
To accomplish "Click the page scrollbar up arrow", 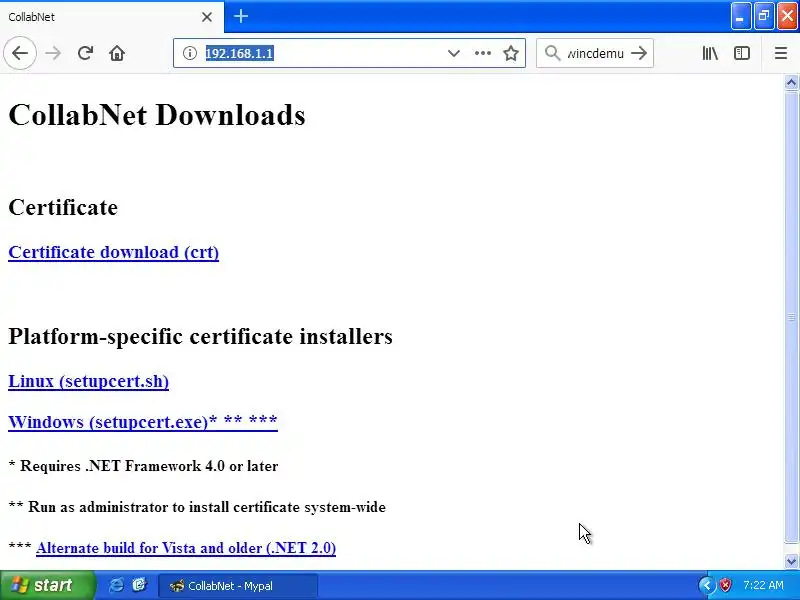I will coord(791,82).
